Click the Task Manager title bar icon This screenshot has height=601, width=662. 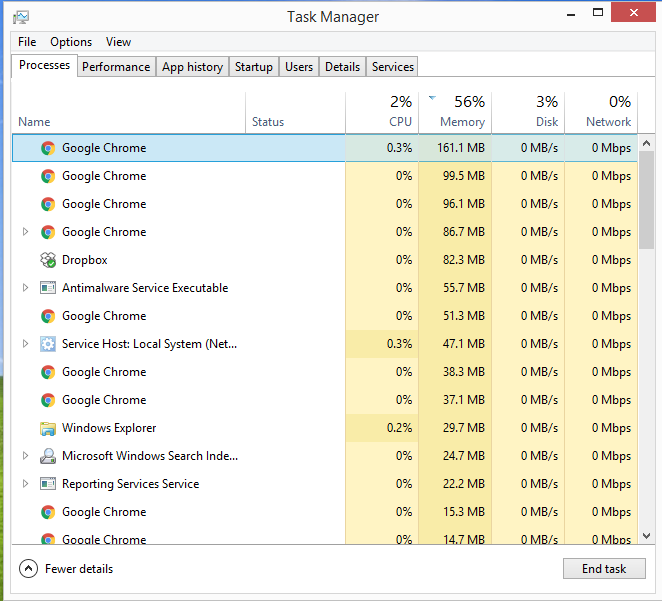click(x=21, y=17)
